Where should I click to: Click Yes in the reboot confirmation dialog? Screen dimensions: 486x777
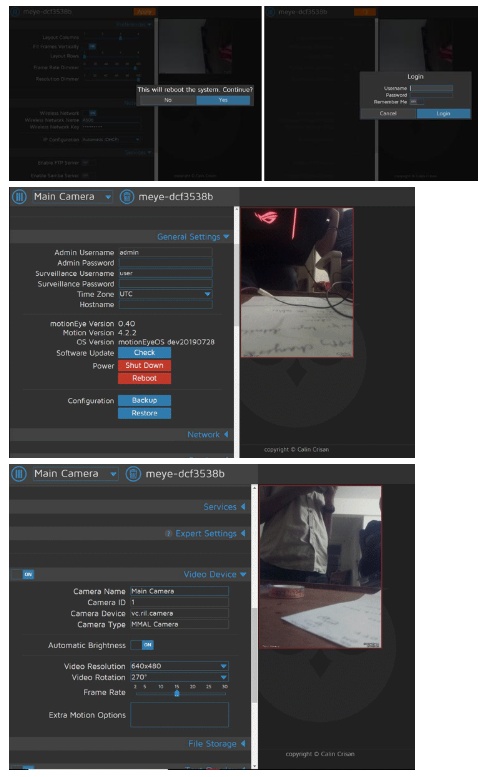(223, 100)
